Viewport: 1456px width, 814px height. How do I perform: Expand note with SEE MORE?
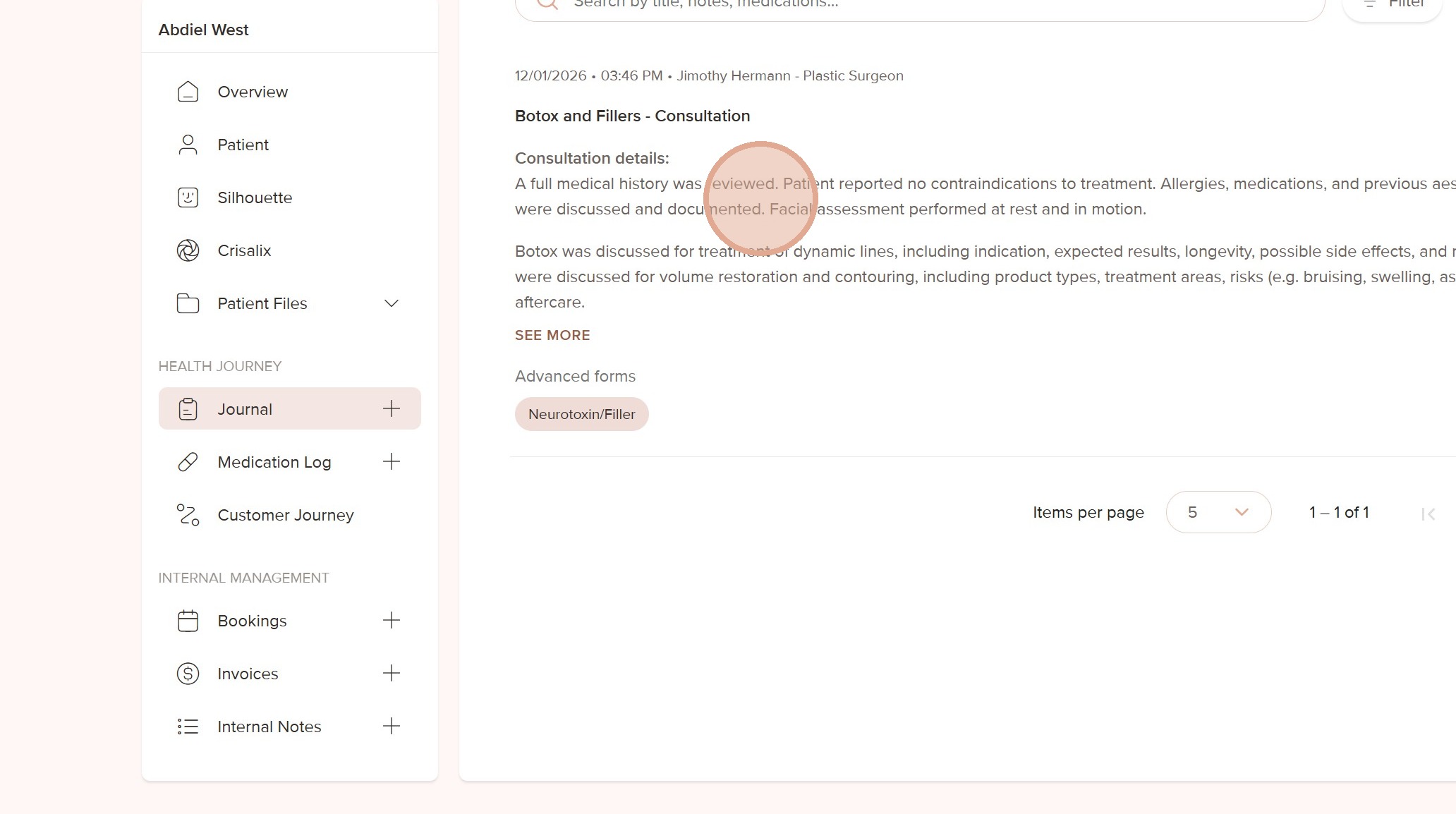pos(552,335)
